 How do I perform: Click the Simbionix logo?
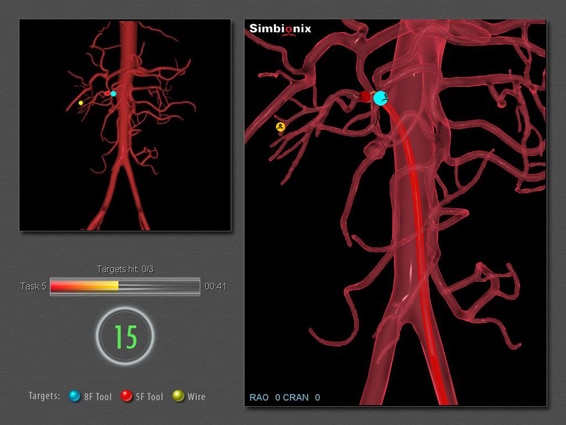280,29
